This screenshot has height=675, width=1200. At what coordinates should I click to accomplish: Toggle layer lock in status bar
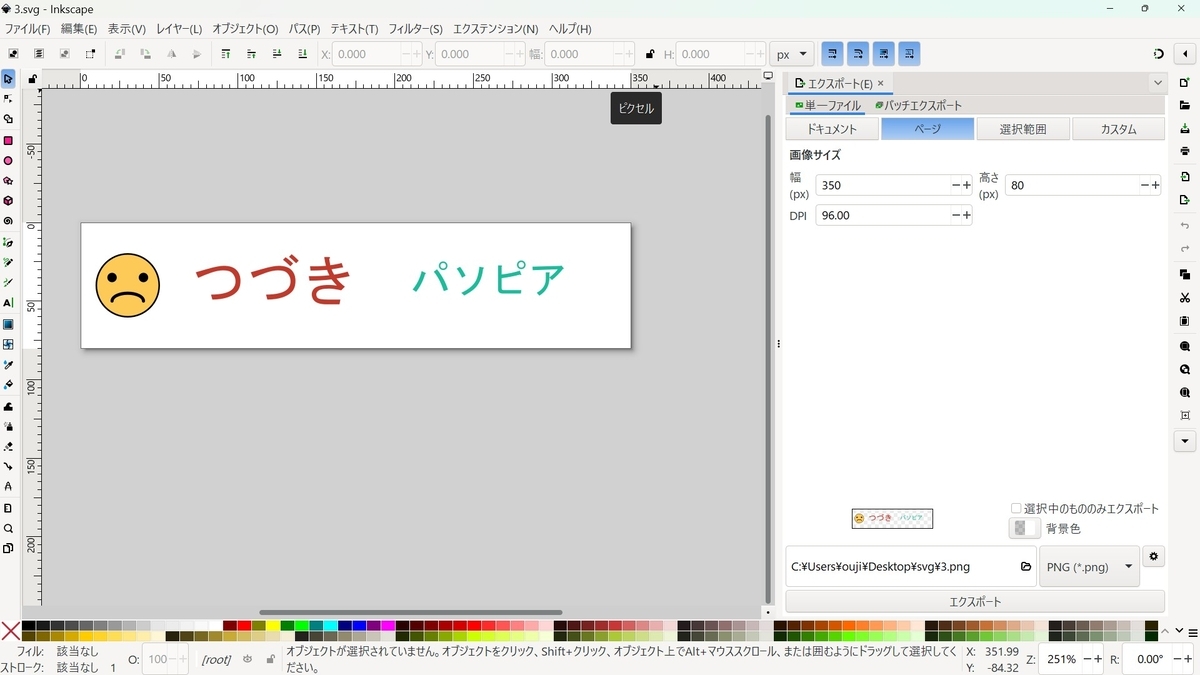(x=270, y=659)
